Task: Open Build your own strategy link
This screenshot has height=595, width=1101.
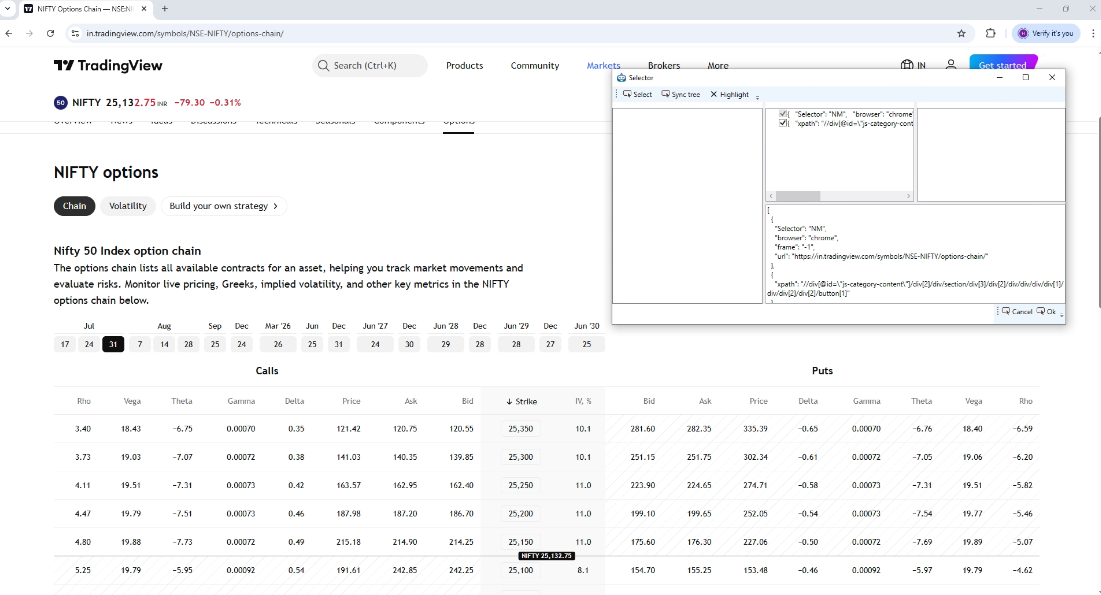Action: tap(224, 206)
